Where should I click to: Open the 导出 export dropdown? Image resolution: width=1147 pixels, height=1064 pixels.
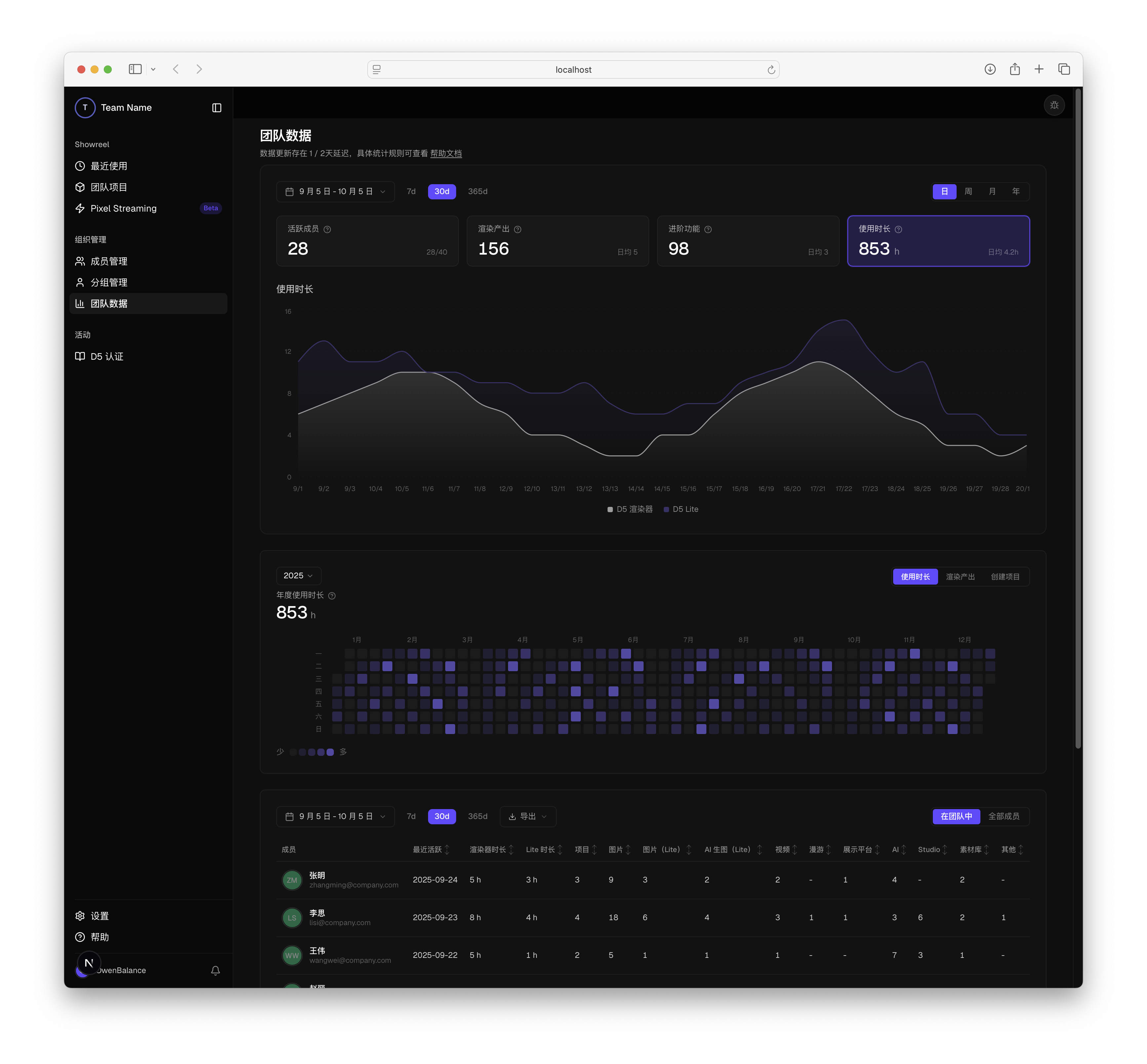coord(528,816)
